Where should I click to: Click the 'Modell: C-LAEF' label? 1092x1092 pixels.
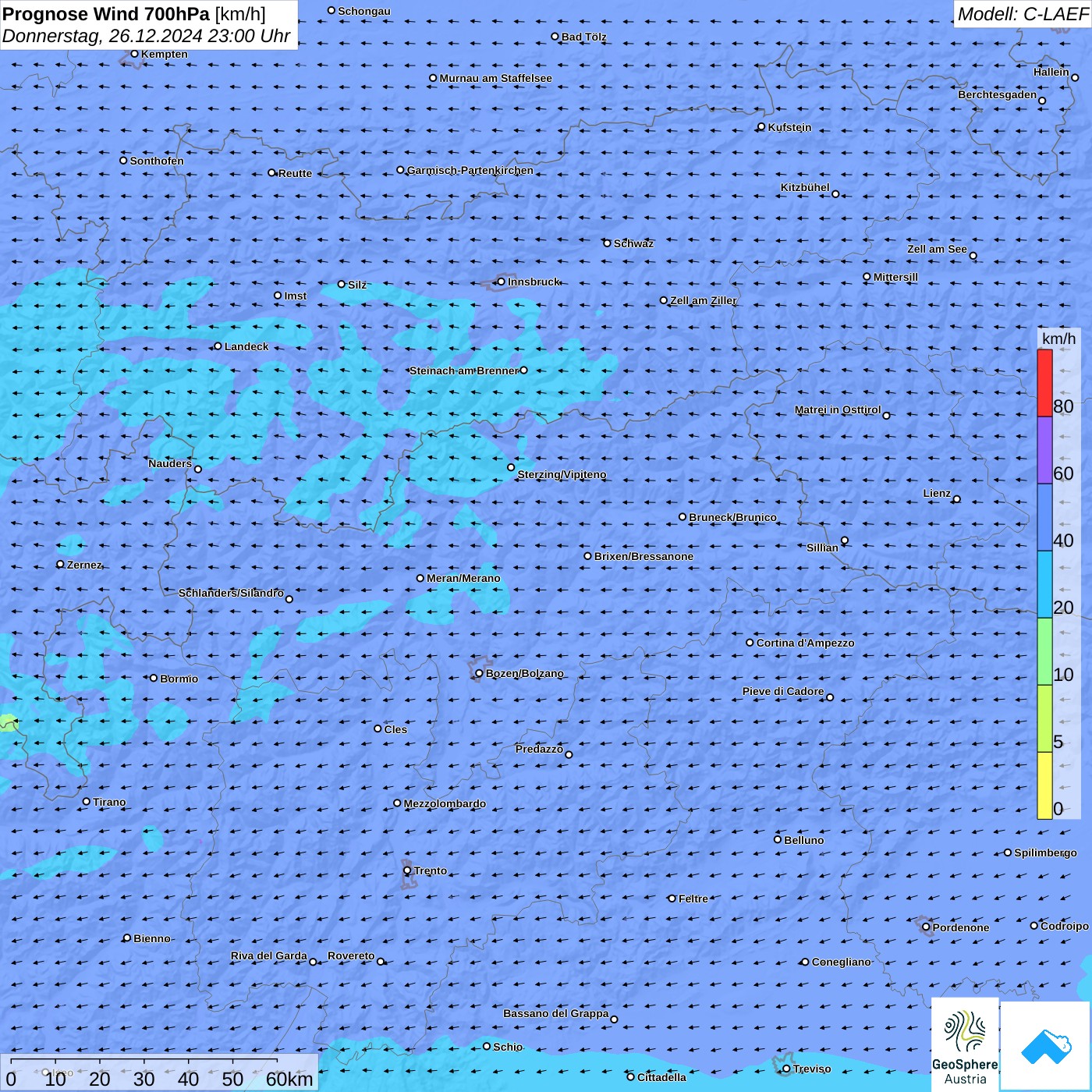1023,14
